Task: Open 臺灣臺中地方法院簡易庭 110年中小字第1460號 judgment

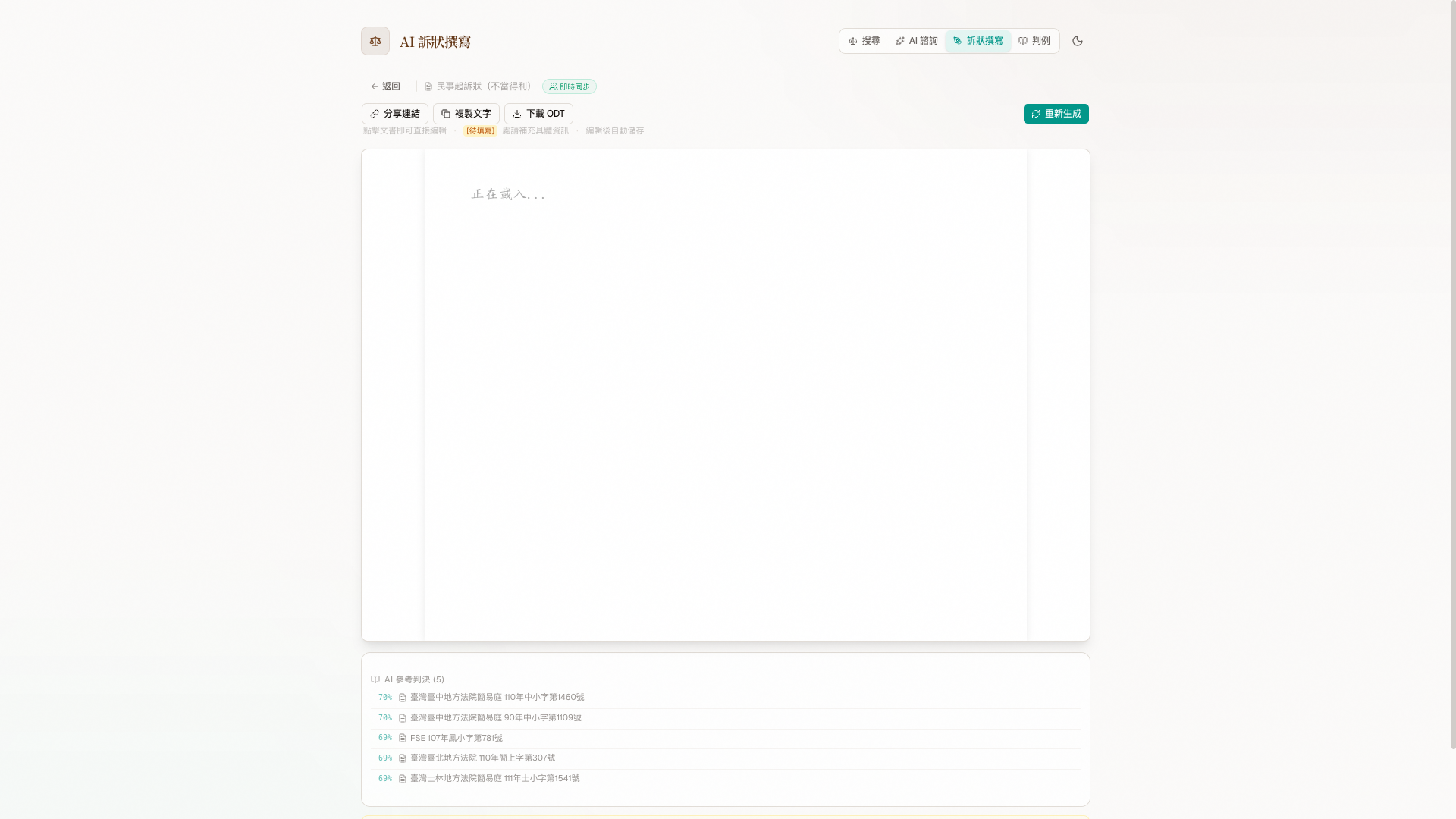Action: point(497,697)
